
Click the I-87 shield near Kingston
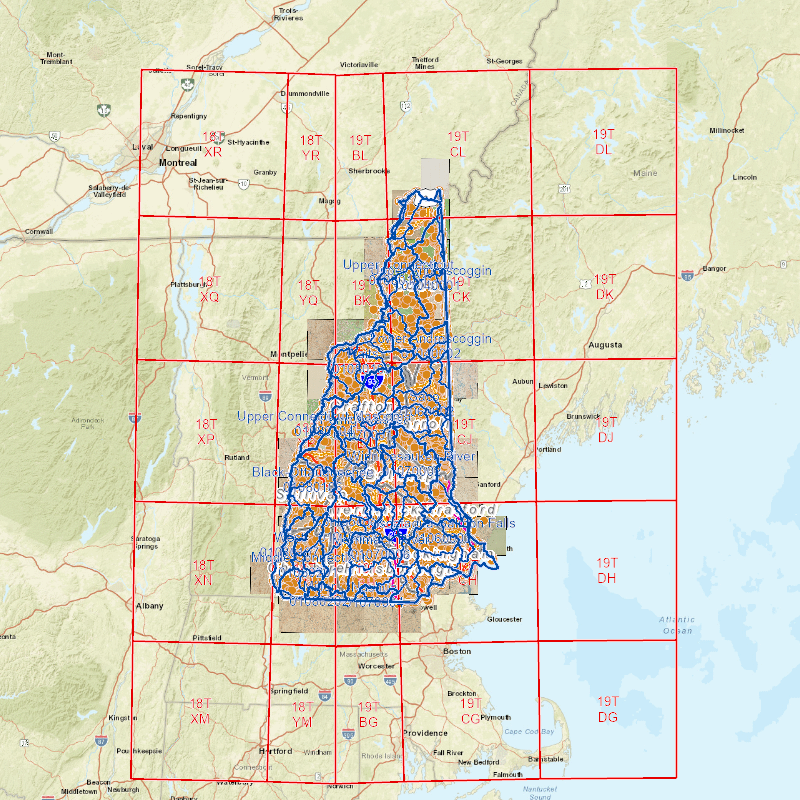pos(101,741)
